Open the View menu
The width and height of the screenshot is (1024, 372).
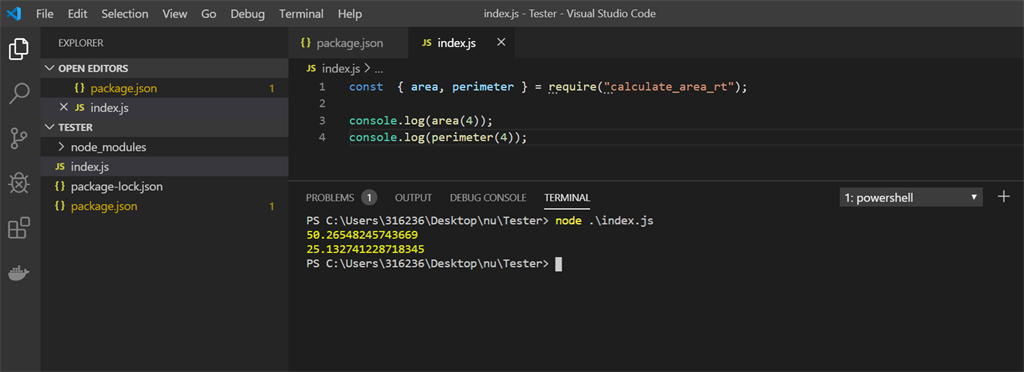pyautogui.click(x=174, y=14)
